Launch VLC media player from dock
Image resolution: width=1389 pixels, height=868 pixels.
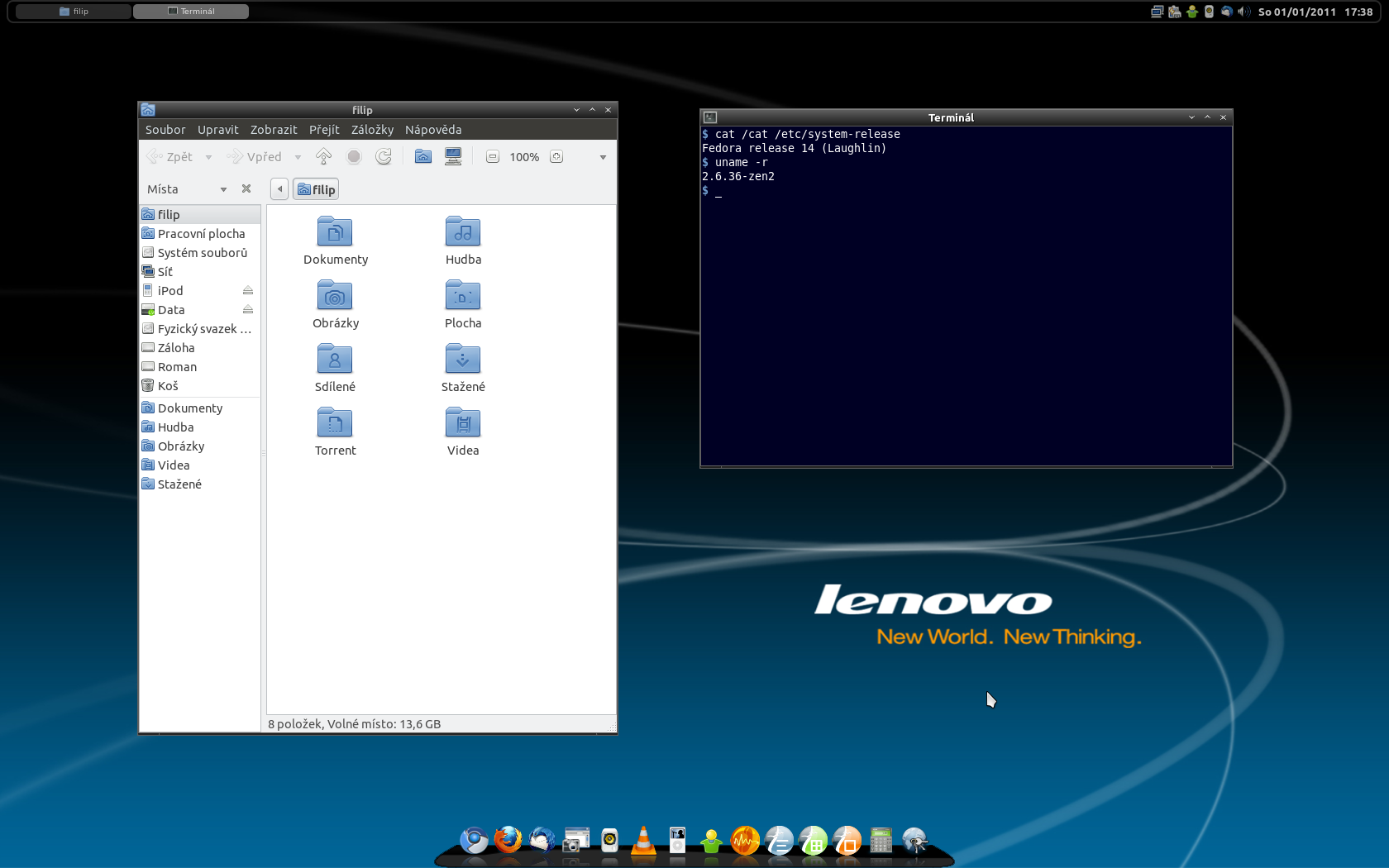pos(643,840)
